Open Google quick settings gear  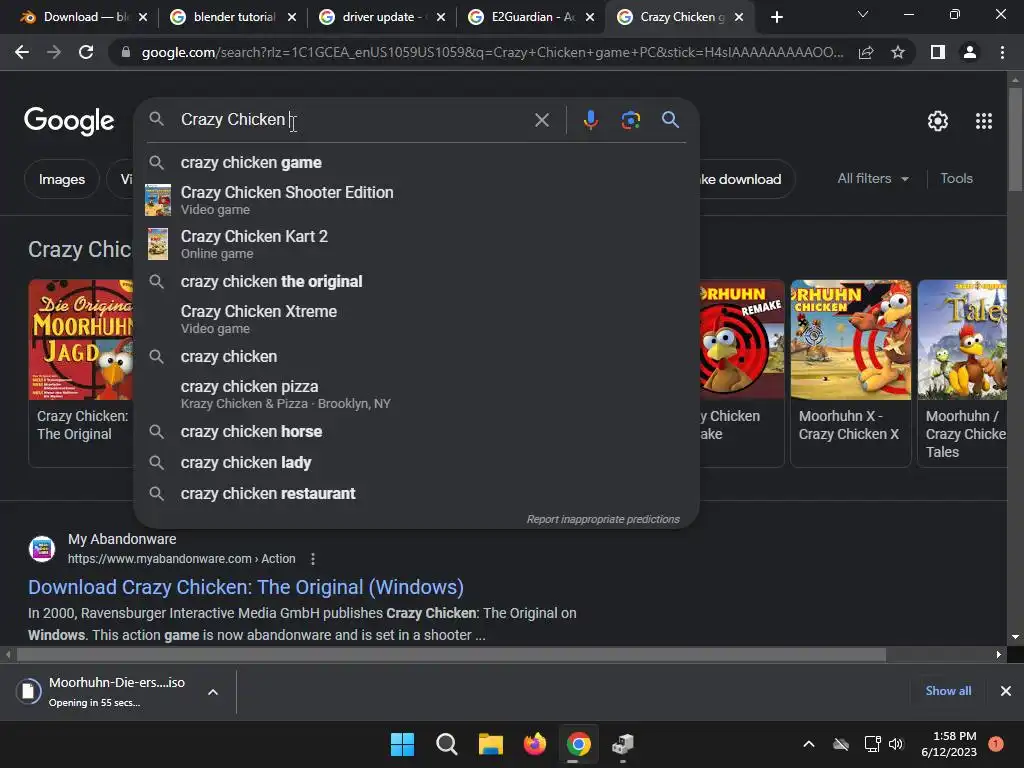coord(938,121)
